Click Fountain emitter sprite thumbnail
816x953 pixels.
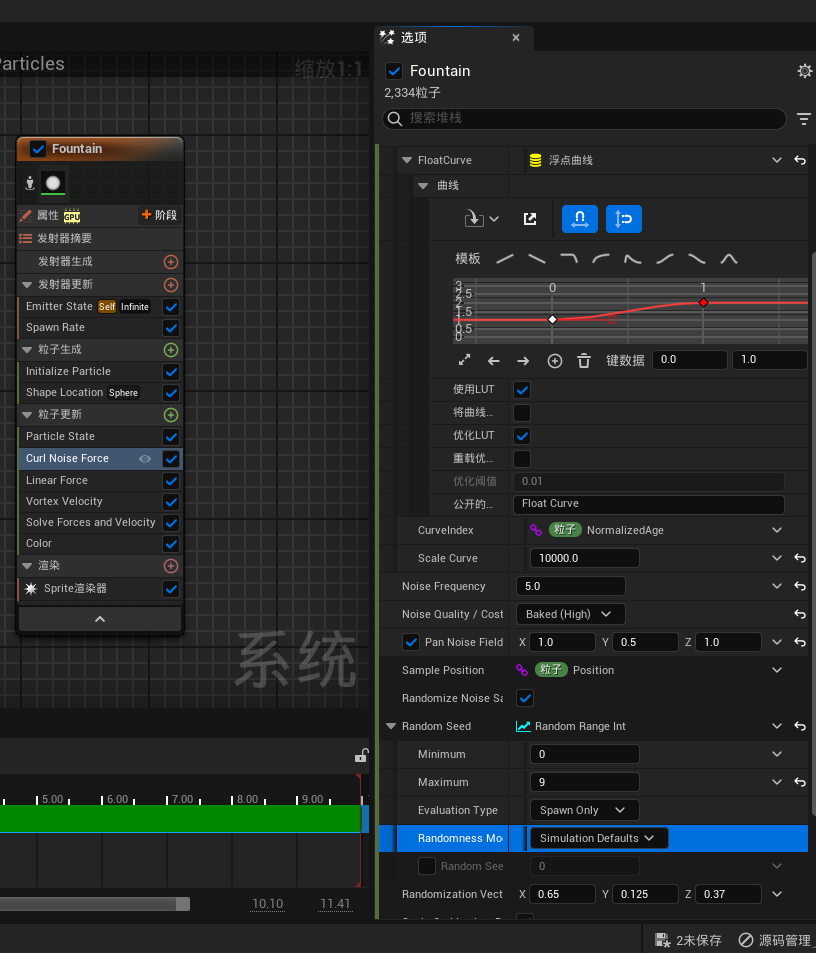53,183
